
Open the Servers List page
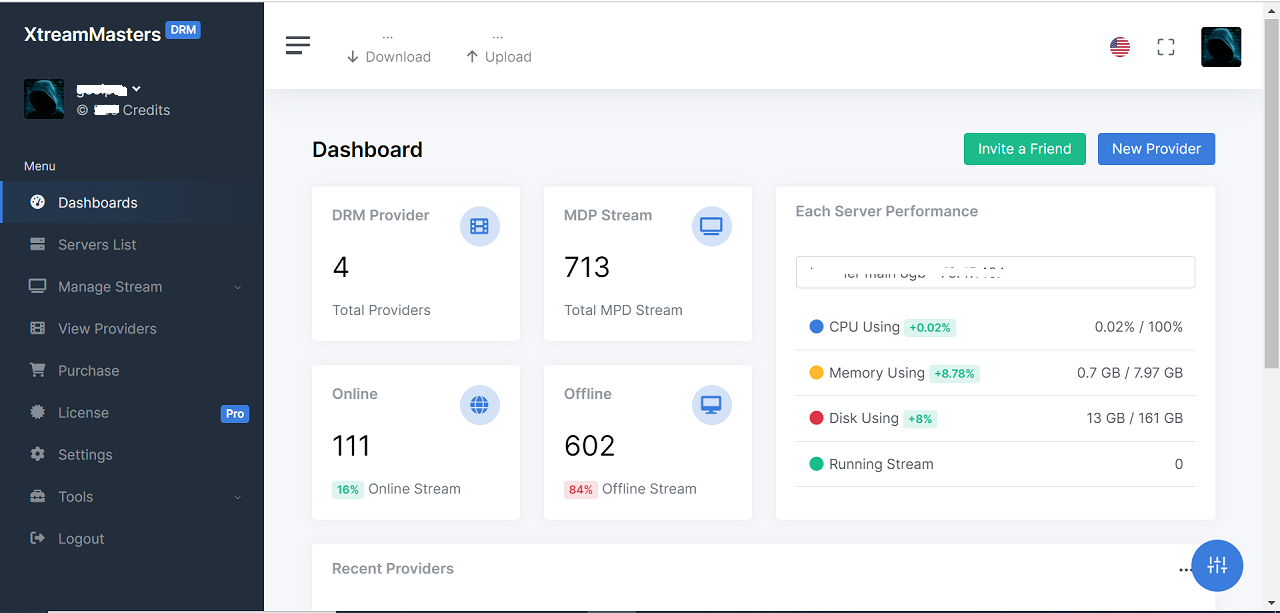pyautogui.click(x=97, y=245)
